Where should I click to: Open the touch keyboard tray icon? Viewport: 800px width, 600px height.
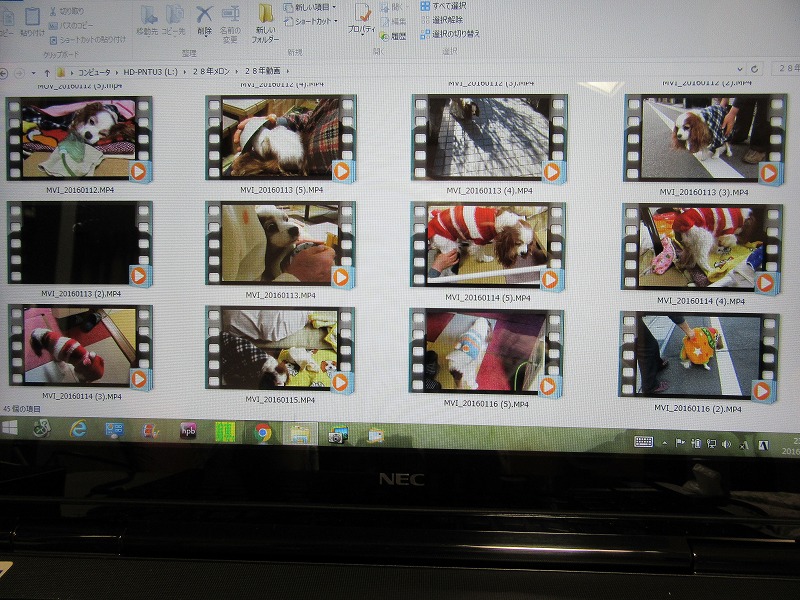click(x=643, y=441)
